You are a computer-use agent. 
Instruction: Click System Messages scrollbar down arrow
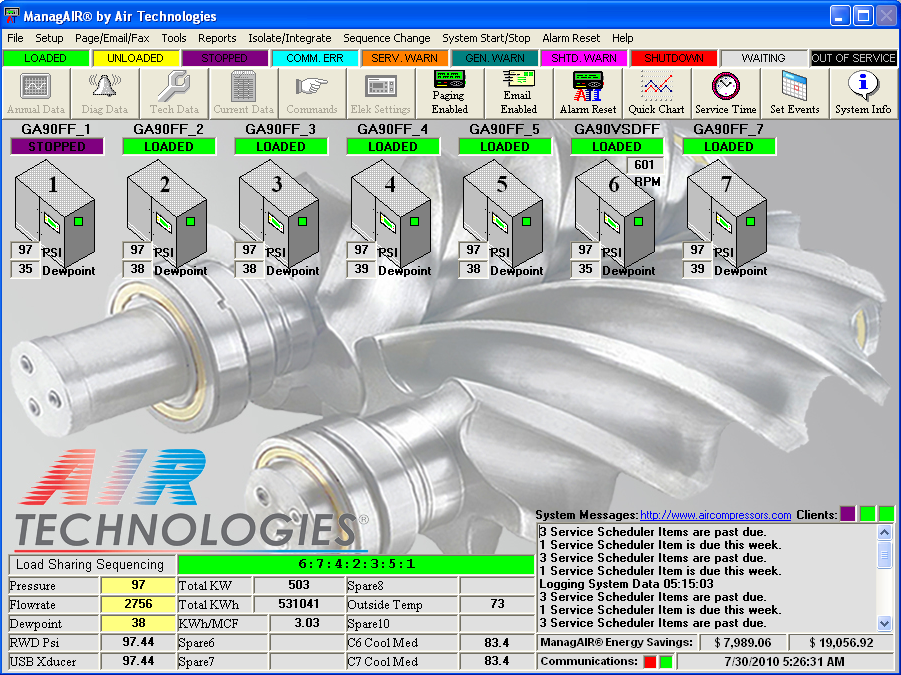point(884,623)
